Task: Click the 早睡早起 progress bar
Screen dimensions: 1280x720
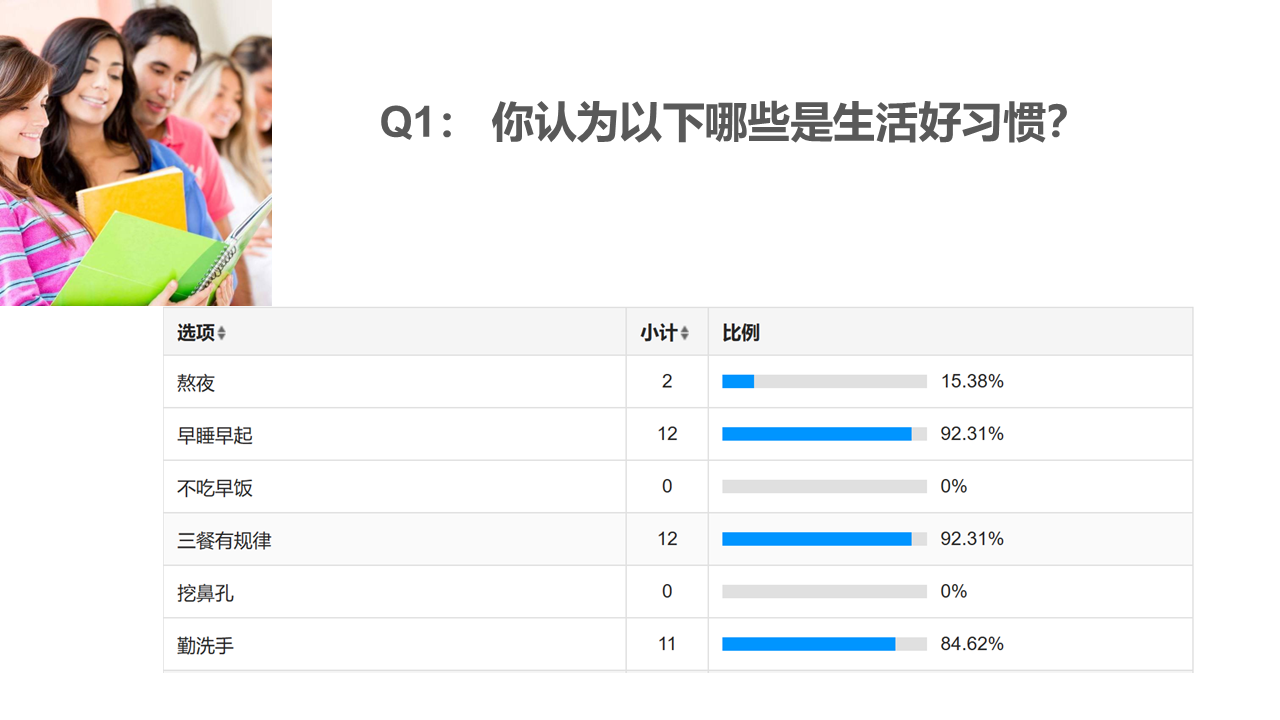Action: pyautogui.click(x=824, y=434)
